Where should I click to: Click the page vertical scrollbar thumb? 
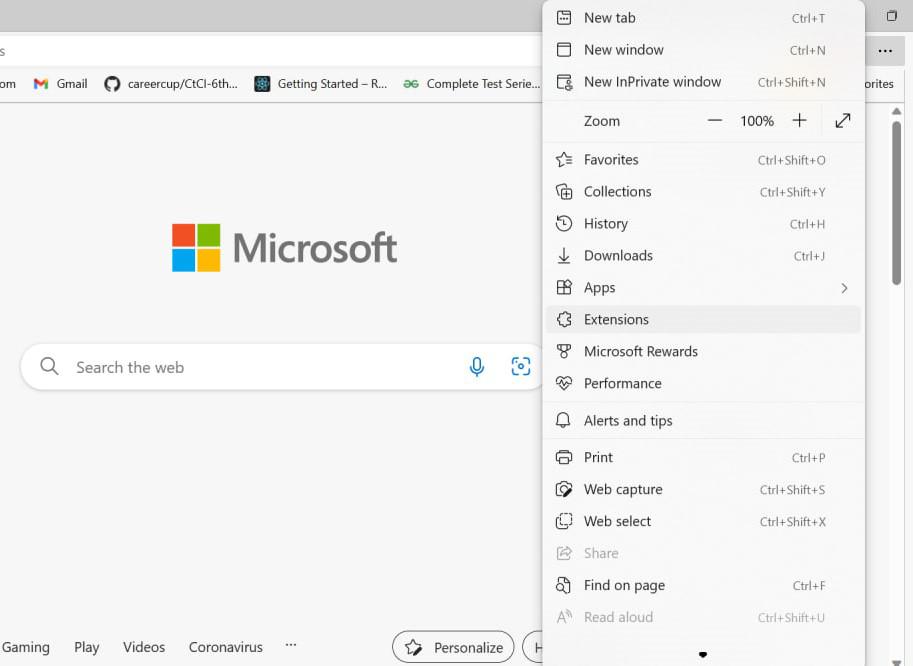click(897, 202)
